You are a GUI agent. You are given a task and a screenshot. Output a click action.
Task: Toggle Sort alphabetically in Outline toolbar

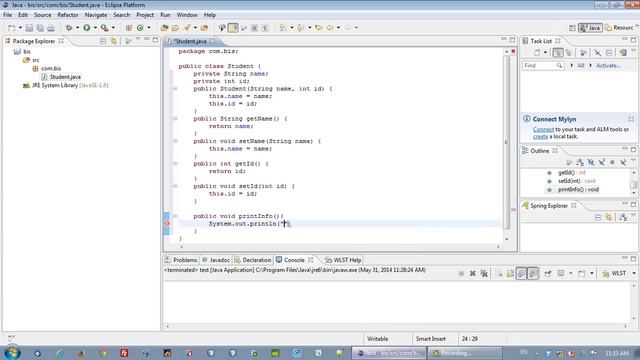[x=580, y=162]
